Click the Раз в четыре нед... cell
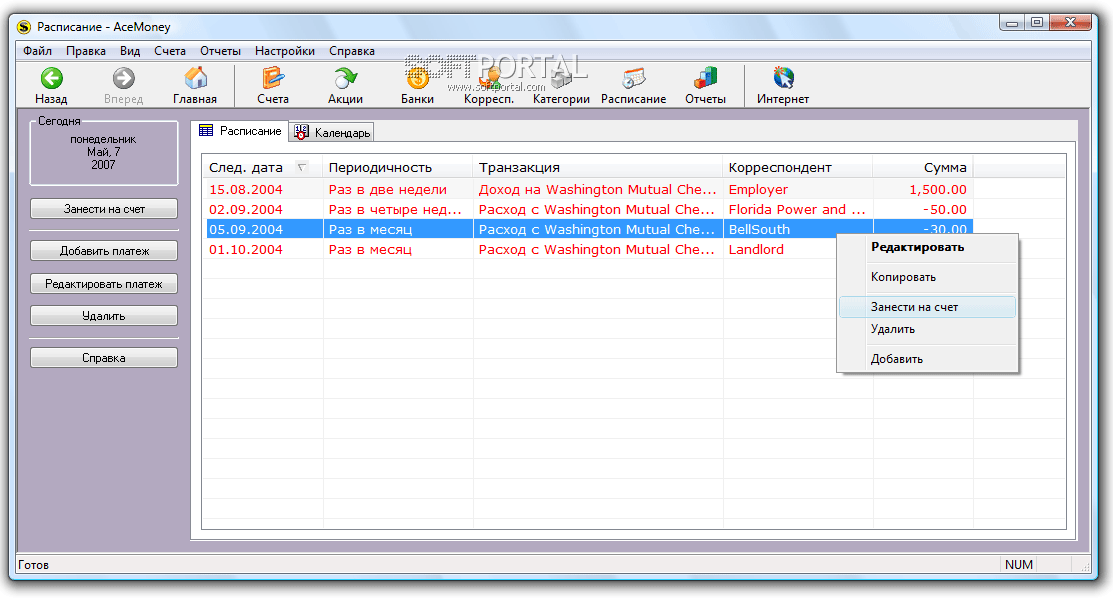 coord(398,210)
